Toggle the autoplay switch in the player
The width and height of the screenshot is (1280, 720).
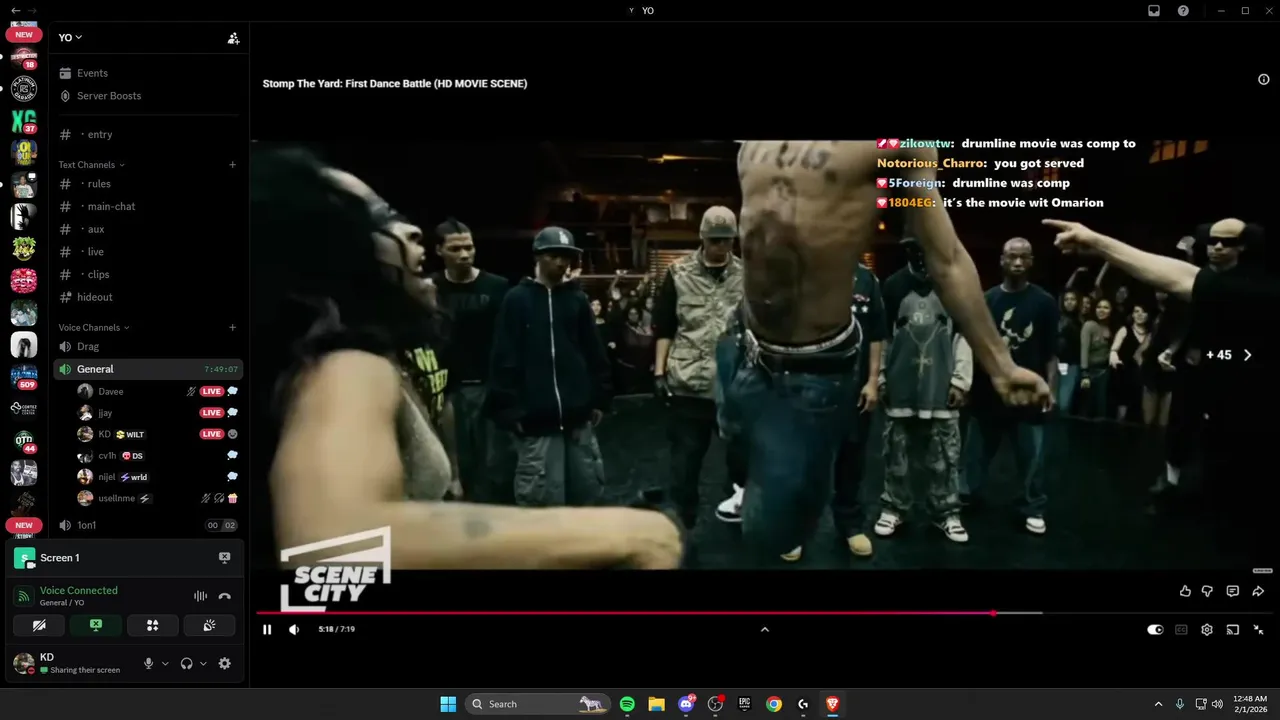tap(1155, 630)
